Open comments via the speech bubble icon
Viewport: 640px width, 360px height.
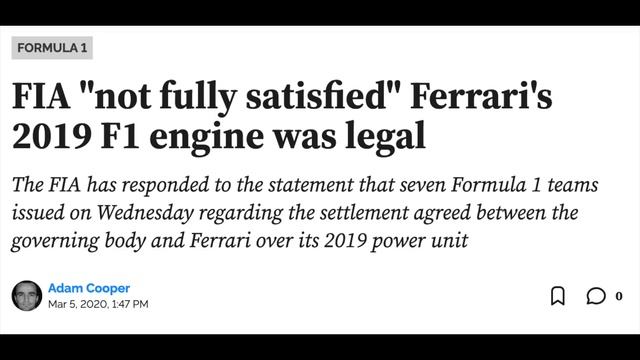596,296
